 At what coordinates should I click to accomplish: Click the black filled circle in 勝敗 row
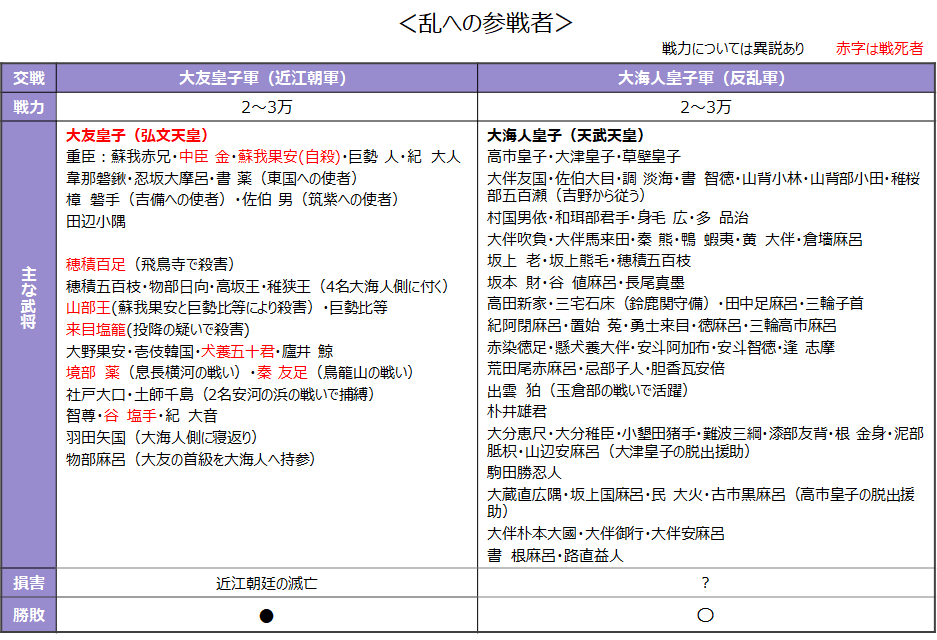coord(267,615)
